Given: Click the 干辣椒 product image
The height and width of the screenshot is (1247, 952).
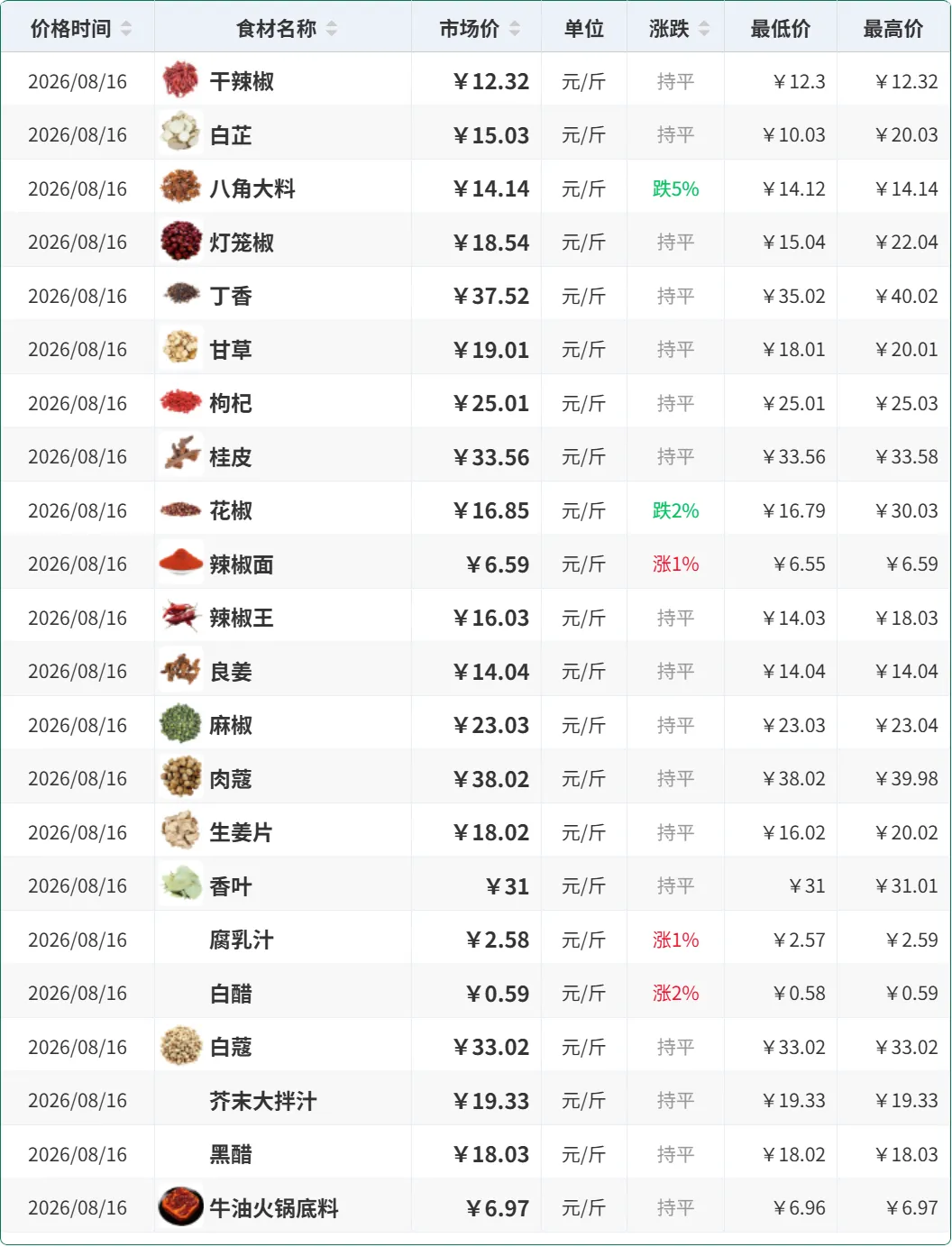Looking at the screenshot, I should [x=180, y=80].
